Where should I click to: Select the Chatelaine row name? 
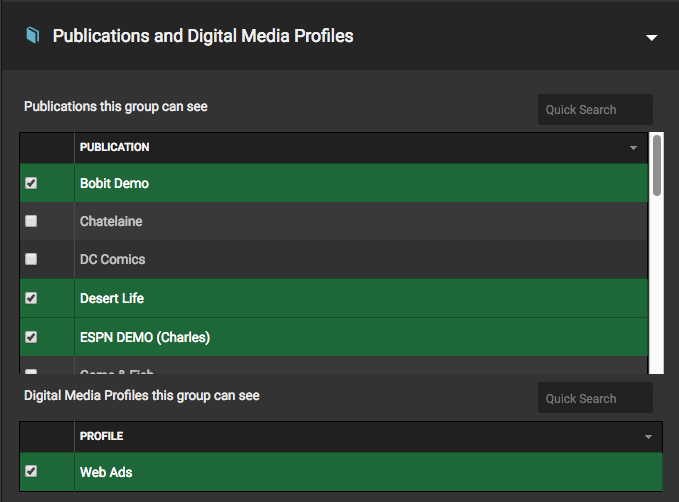[111, 221]
